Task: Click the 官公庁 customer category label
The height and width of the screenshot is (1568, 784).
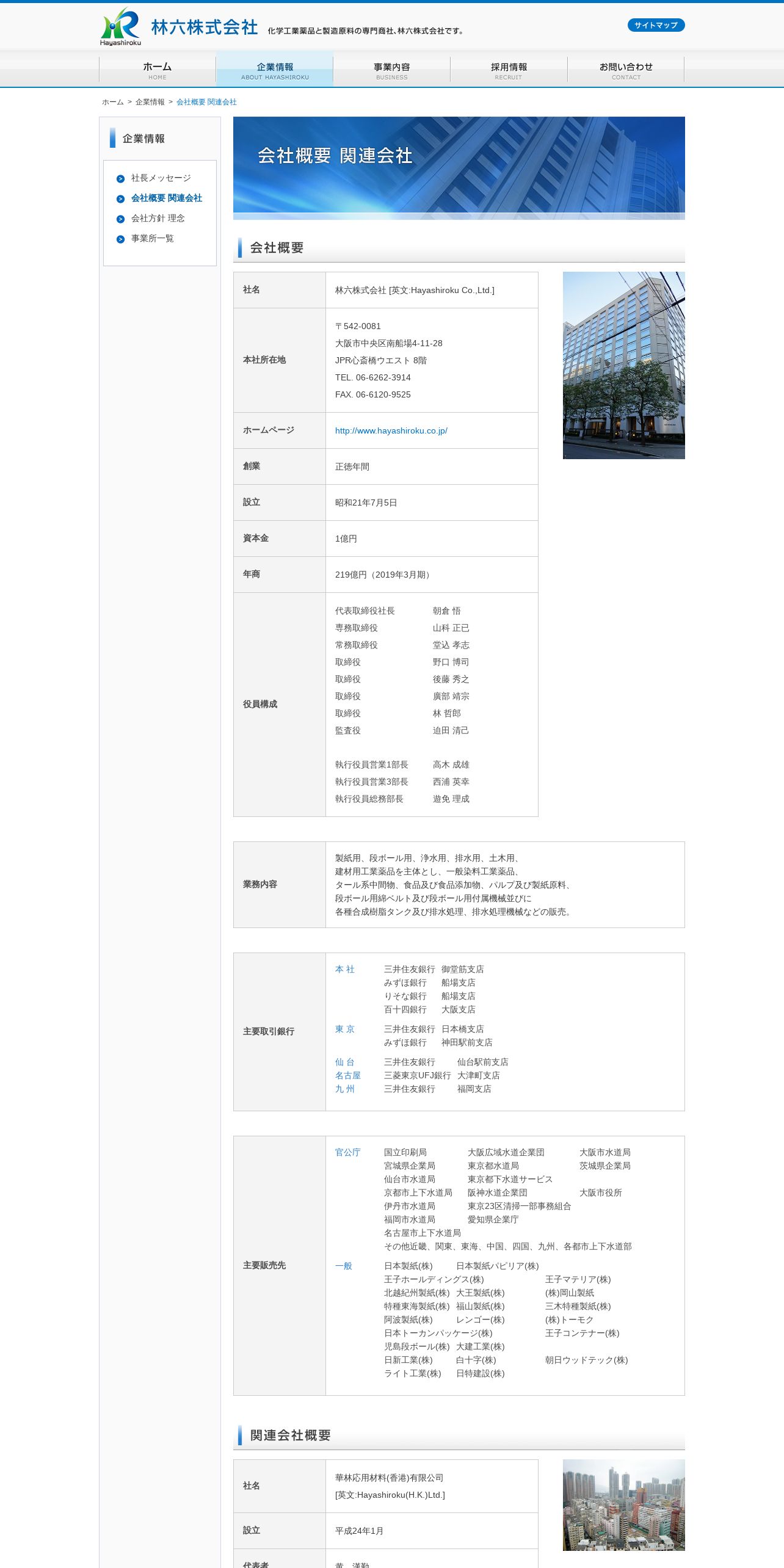Action: point(348,1152)
